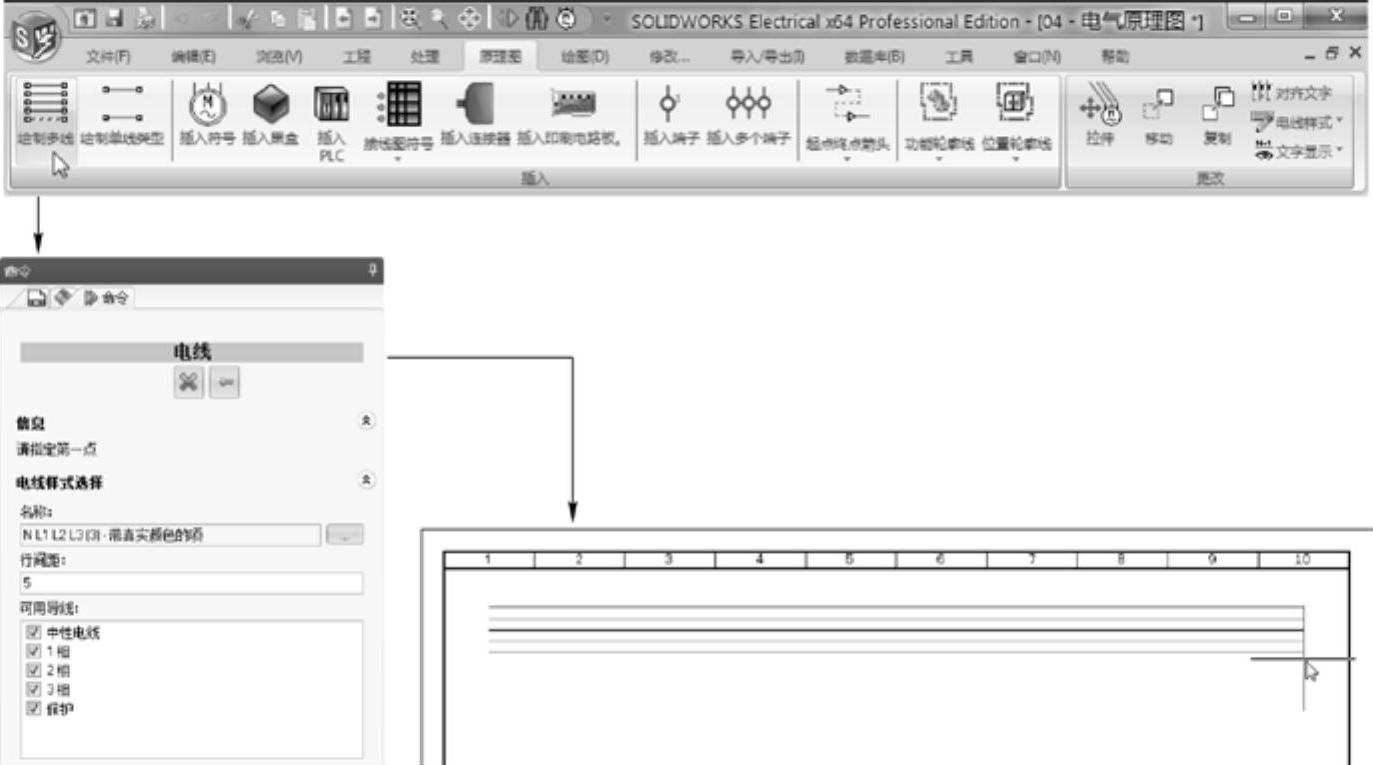The height and width of the screenshot is (765, 1373).
Task: Open the 帮助 help tab
Action: 1113,56
